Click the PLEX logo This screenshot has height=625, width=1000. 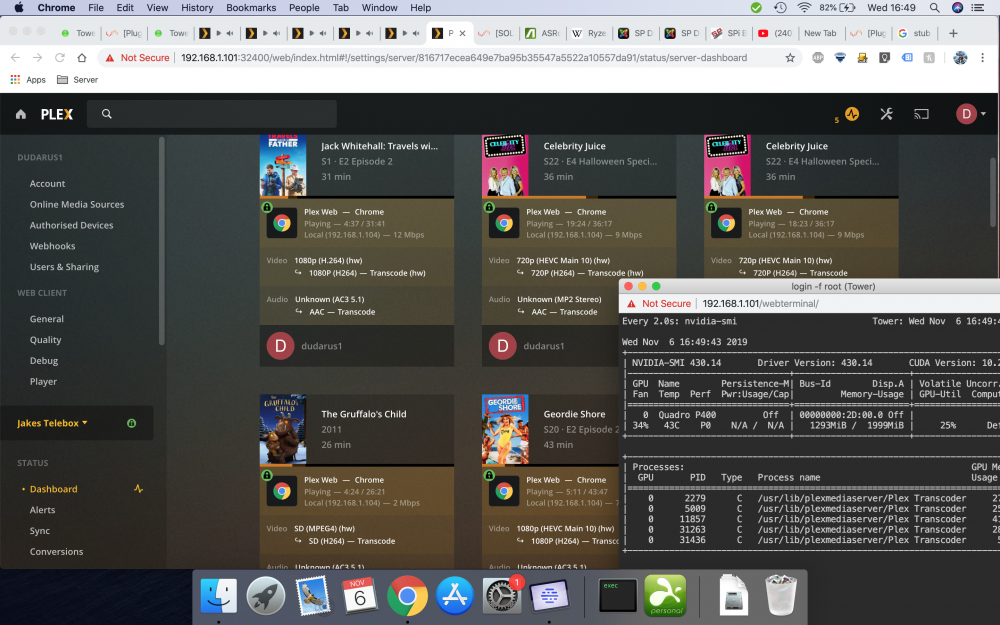pyautogui.click(x=57, y=114)
